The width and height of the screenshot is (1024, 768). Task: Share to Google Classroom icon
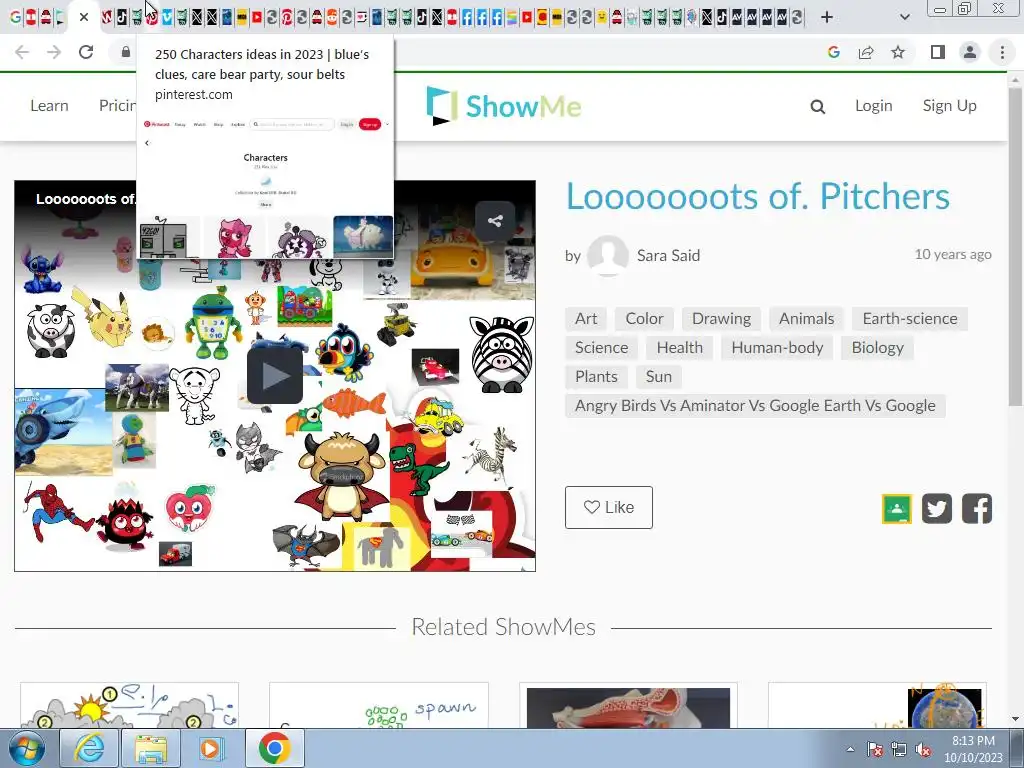897,509
